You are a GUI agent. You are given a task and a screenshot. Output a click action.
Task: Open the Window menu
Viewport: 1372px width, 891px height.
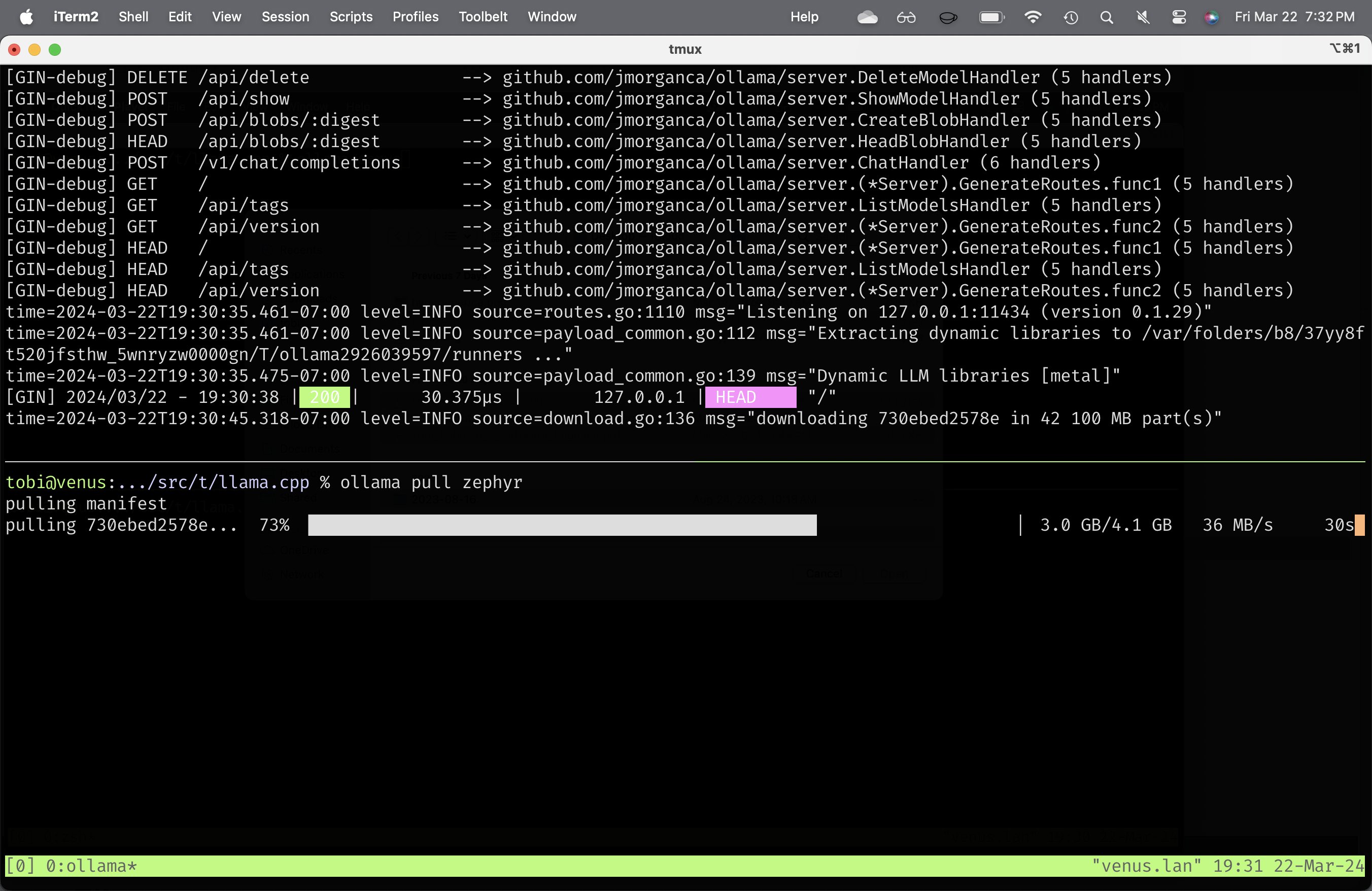(552, 17)
